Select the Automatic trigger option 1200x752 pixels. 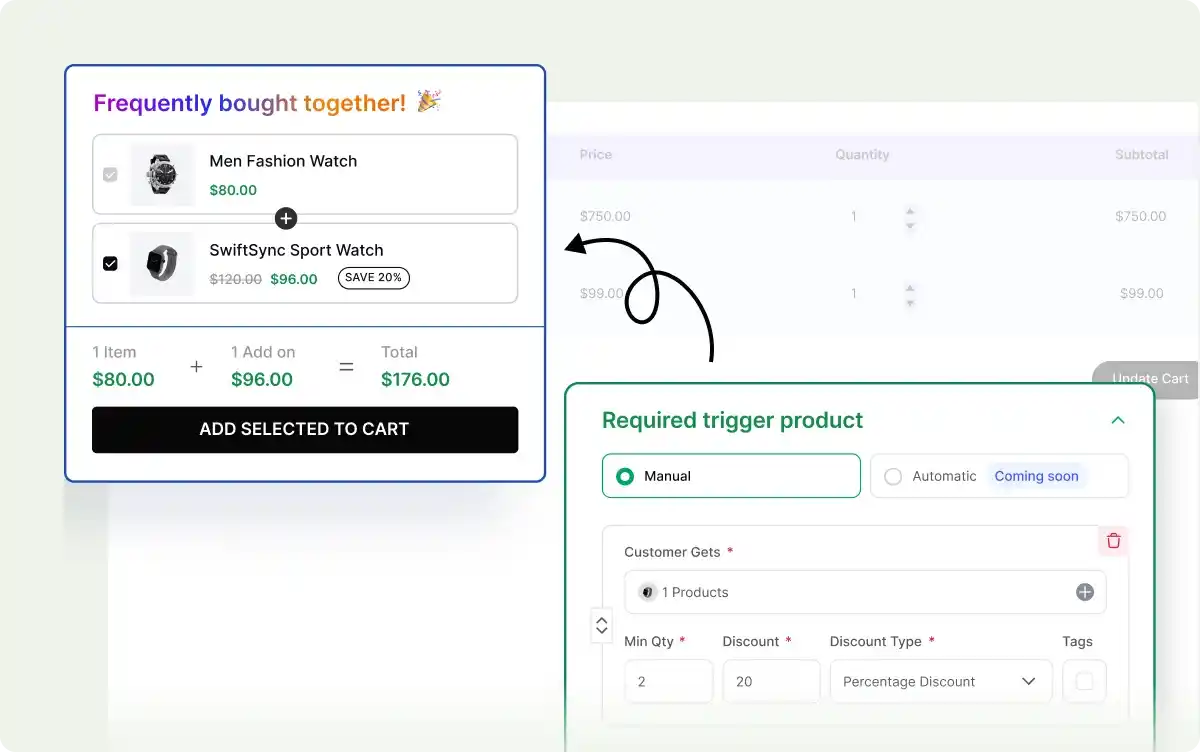893,476
